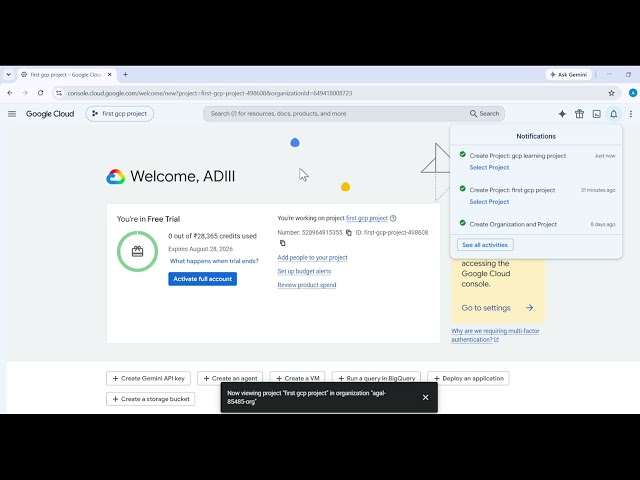Click Run a query in BigQuery
Screen dimensions: 640x480
click(376, 378)
